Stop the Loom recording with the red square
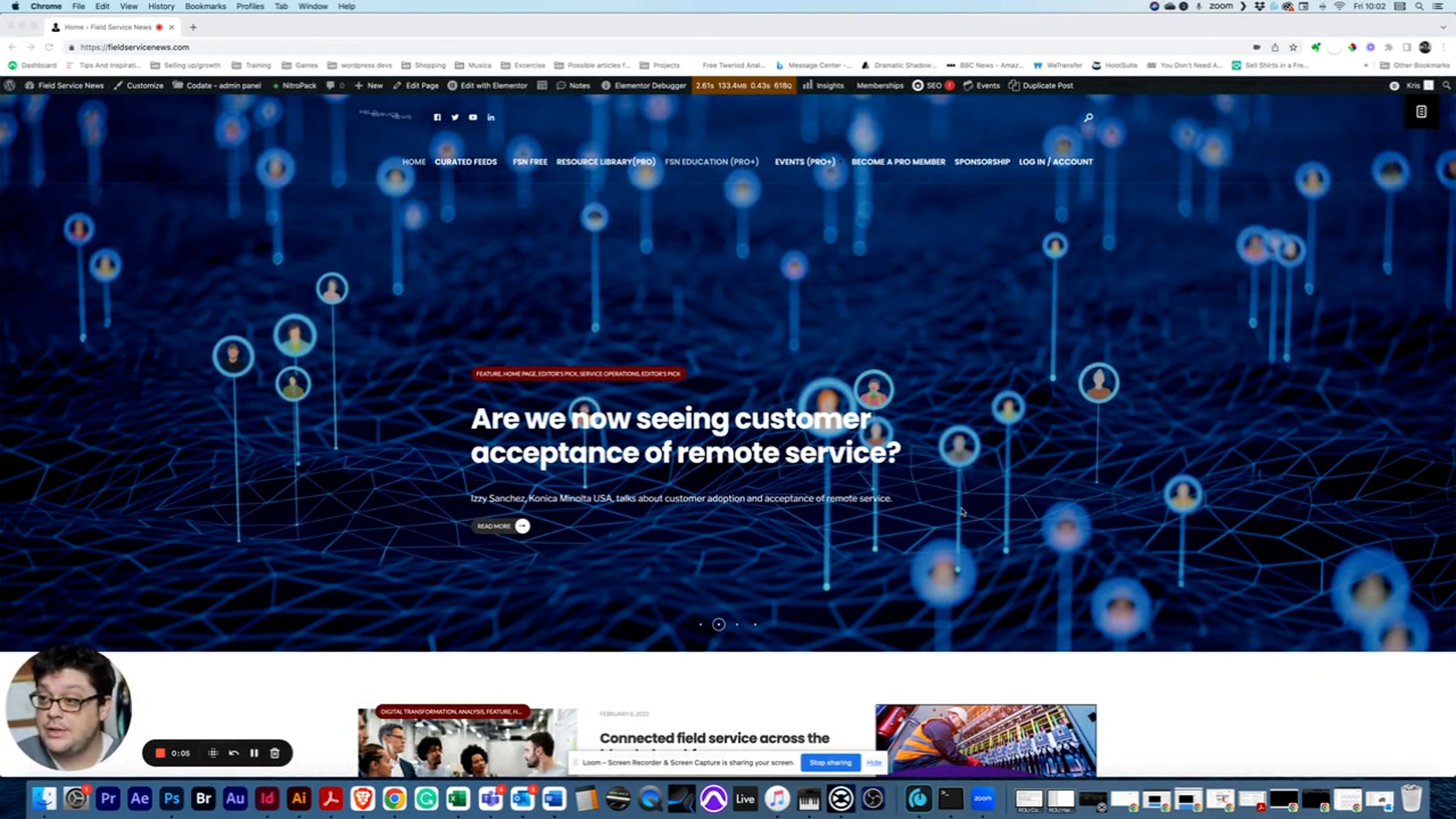Screen dimensions: 1456x819 (160, 753)
